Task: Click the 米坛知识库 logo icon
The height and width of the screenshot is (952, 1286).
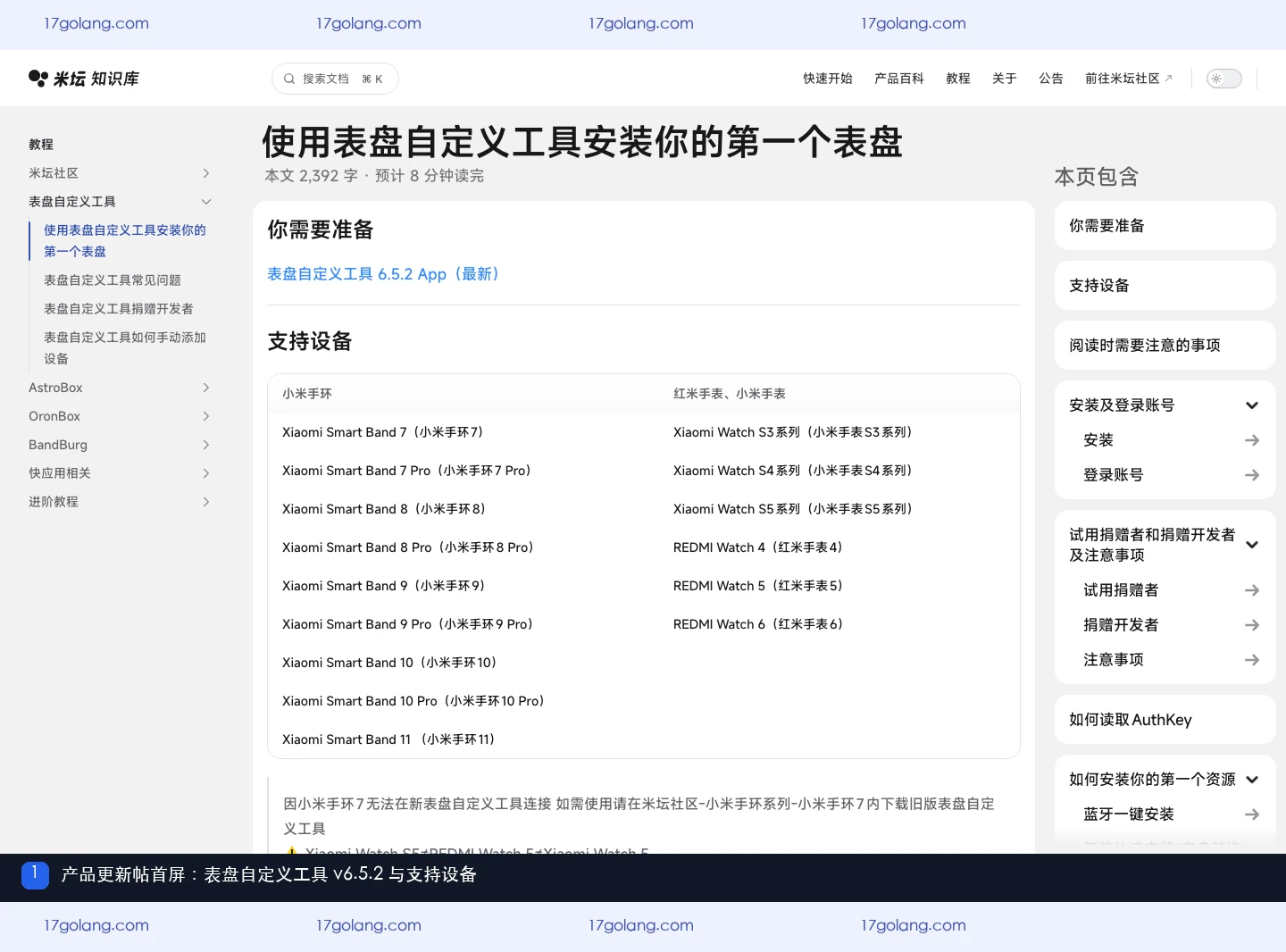Action: 38,79
